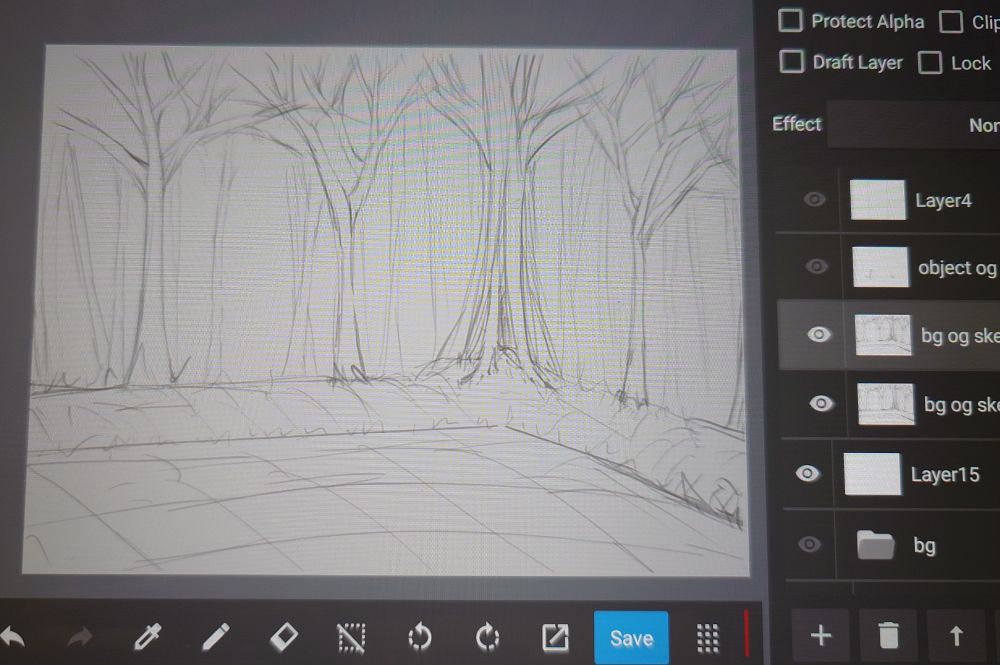Check the Draft Layer option
Screen dimensions: 1000x665
coord(791,62)
